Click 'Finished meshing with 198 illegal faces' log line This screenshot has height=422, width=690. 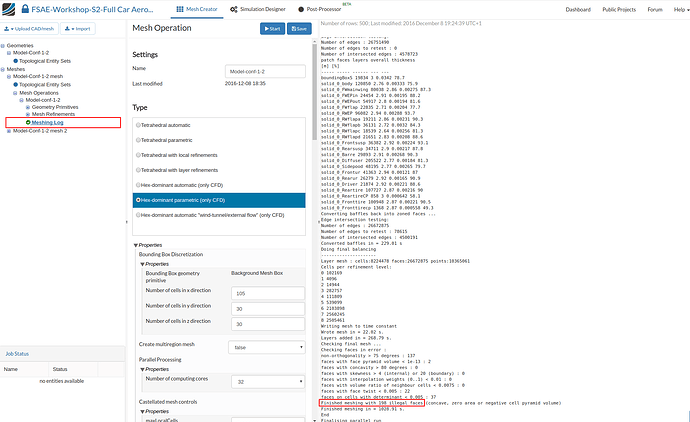coord(372,403)
